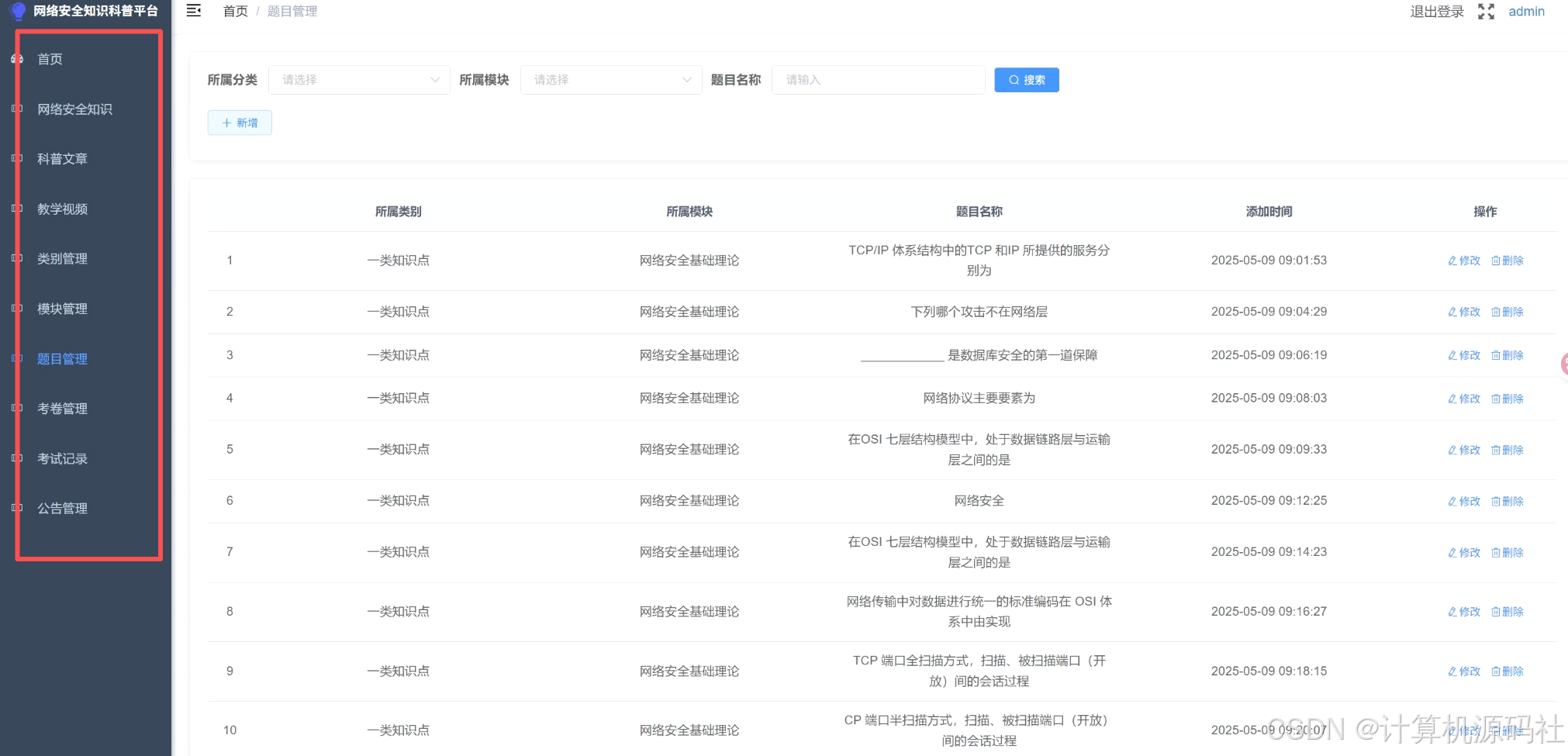1568x756 pixels.
Task: Open the admin account link
Action: tap(1526, 11)
